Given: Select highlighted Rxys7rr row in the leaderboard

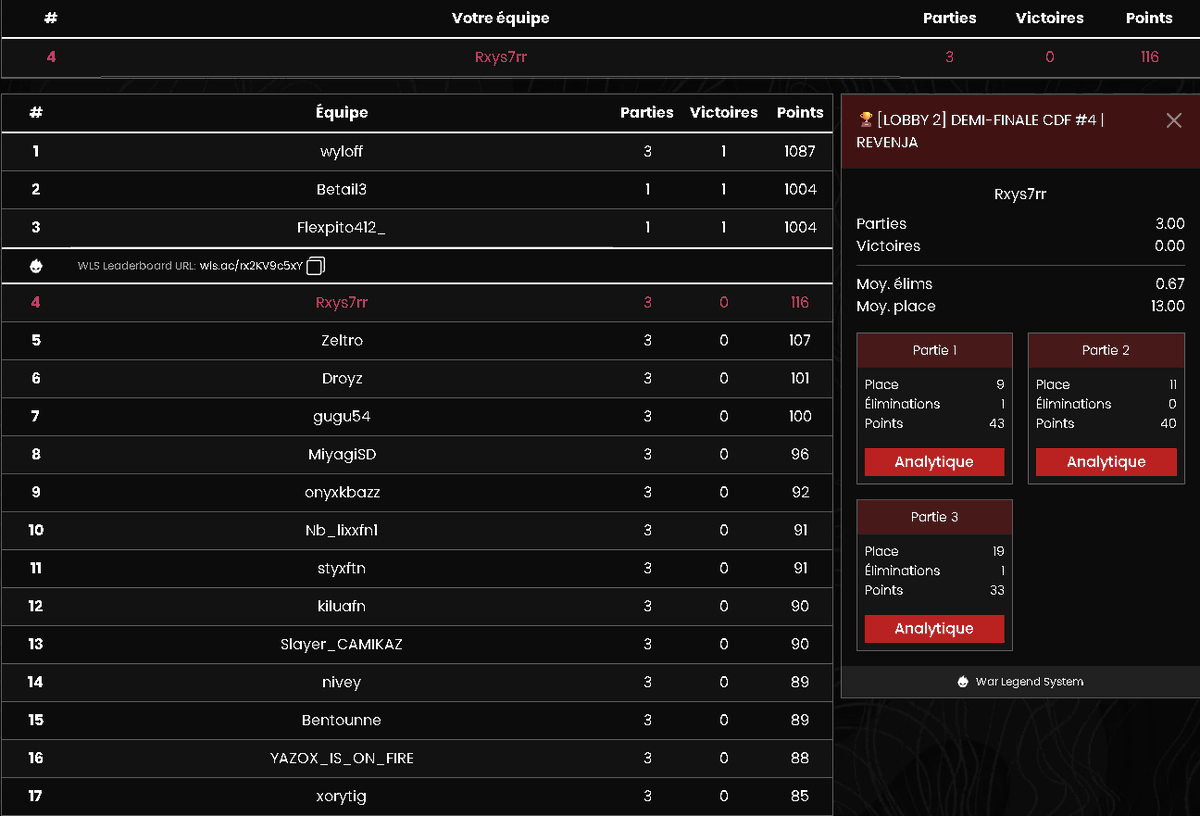Looking at the screenshot, I should click(x=417, y=303).
